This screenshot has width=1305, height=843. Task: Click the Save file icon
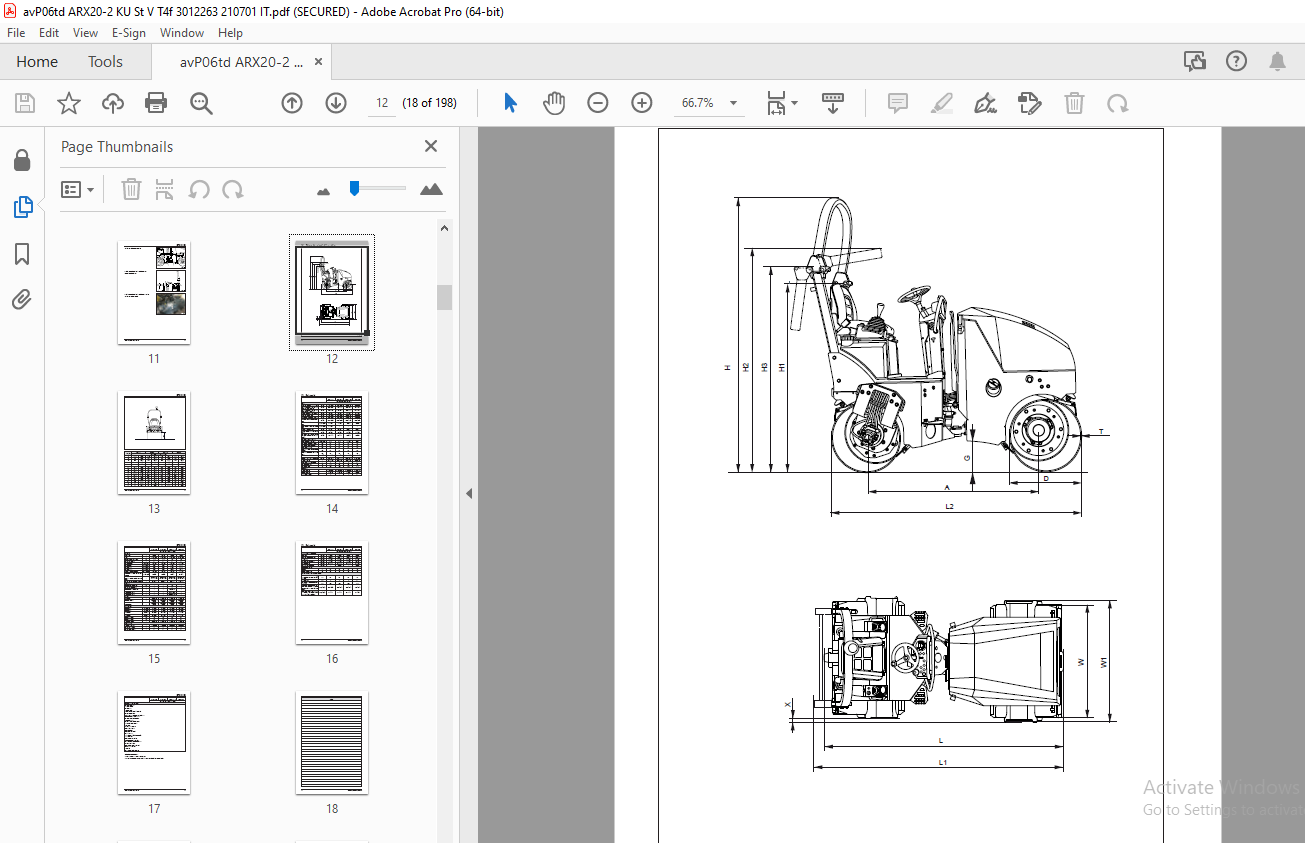point(25,103)
